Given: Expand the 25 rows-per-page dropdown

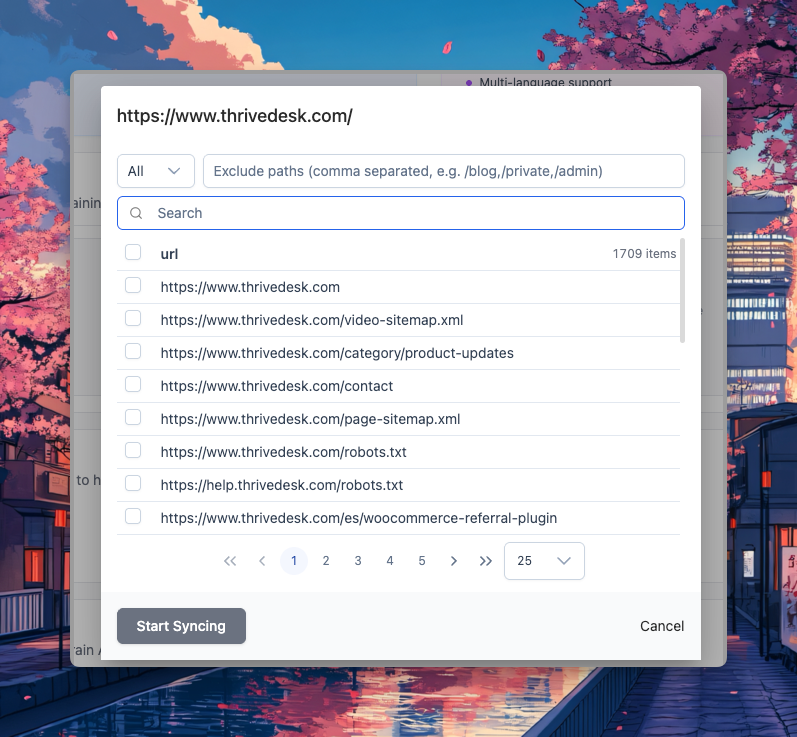Looking at the screenshot, I should click(x=544, y=561).
